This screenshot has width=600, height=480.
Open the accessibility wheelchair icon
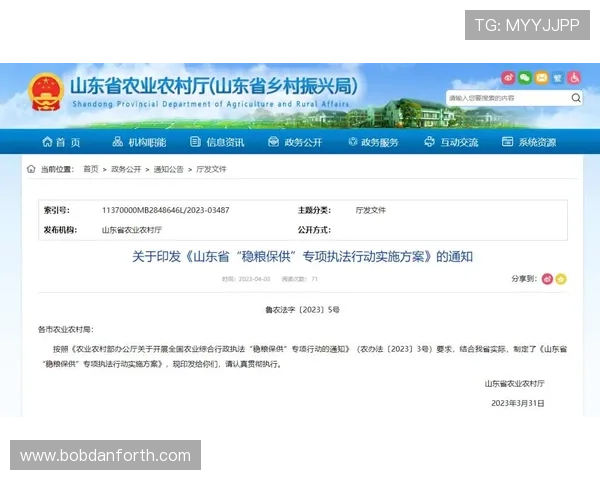(574, 78)
